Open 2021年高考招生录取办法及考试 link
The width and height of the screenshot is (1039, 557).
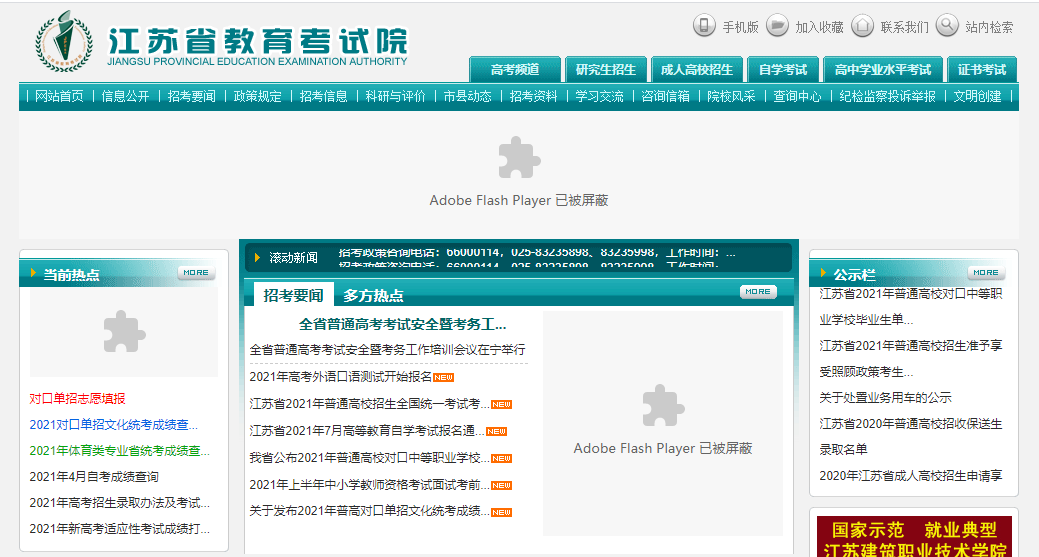[x=119, y=503]
